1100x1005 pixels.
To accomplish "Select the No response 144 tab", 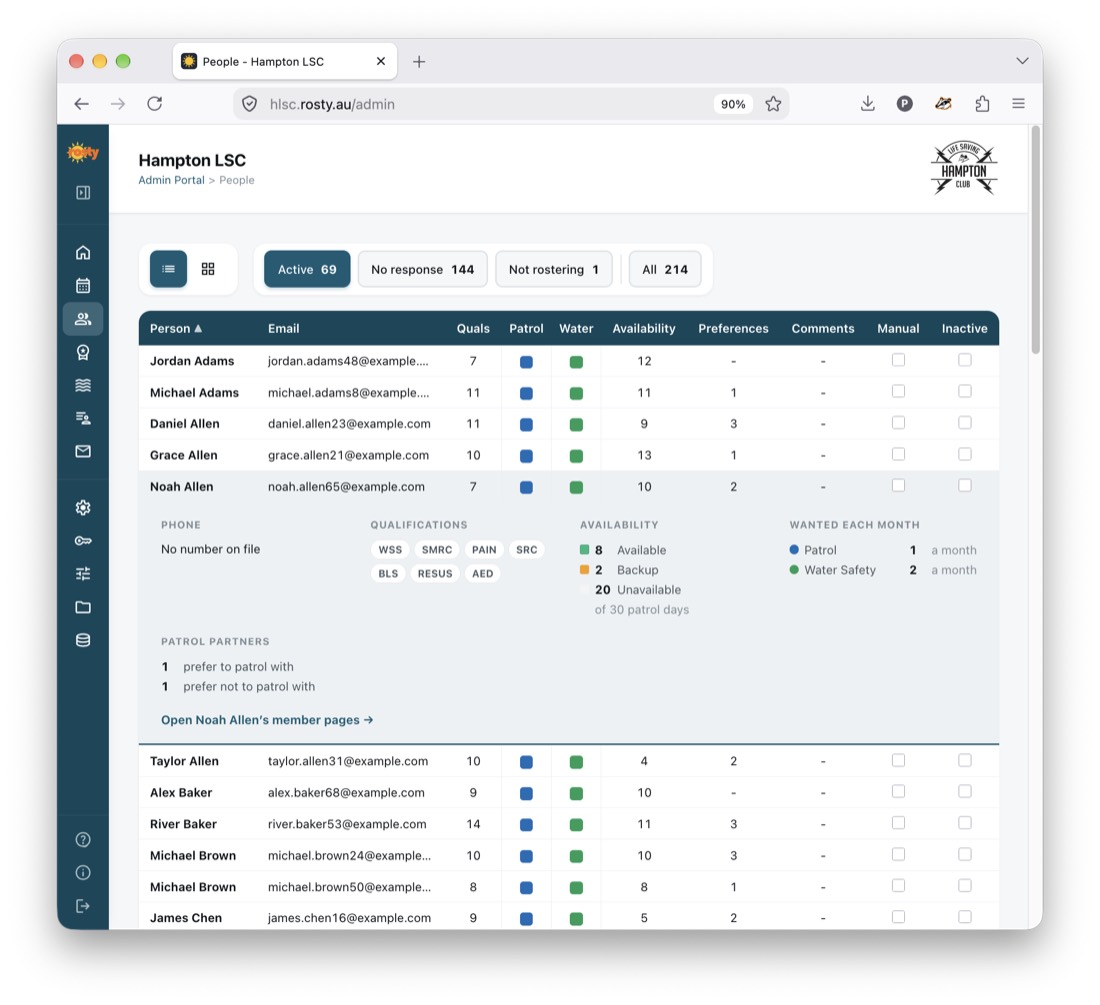I will pyautogui.click(x=422, y=269).
